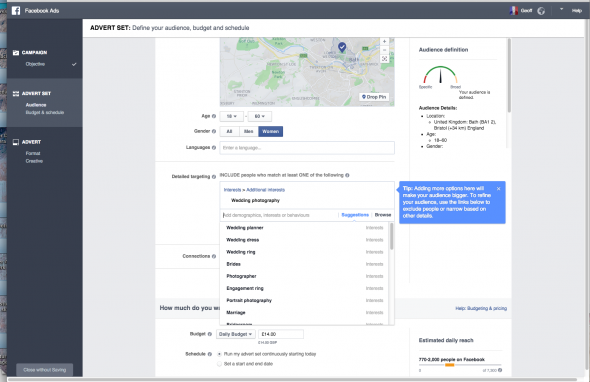This screenshot has height=382, width=590.
Task: Select Audience in sidebar
Action: (x=36, y=105)
